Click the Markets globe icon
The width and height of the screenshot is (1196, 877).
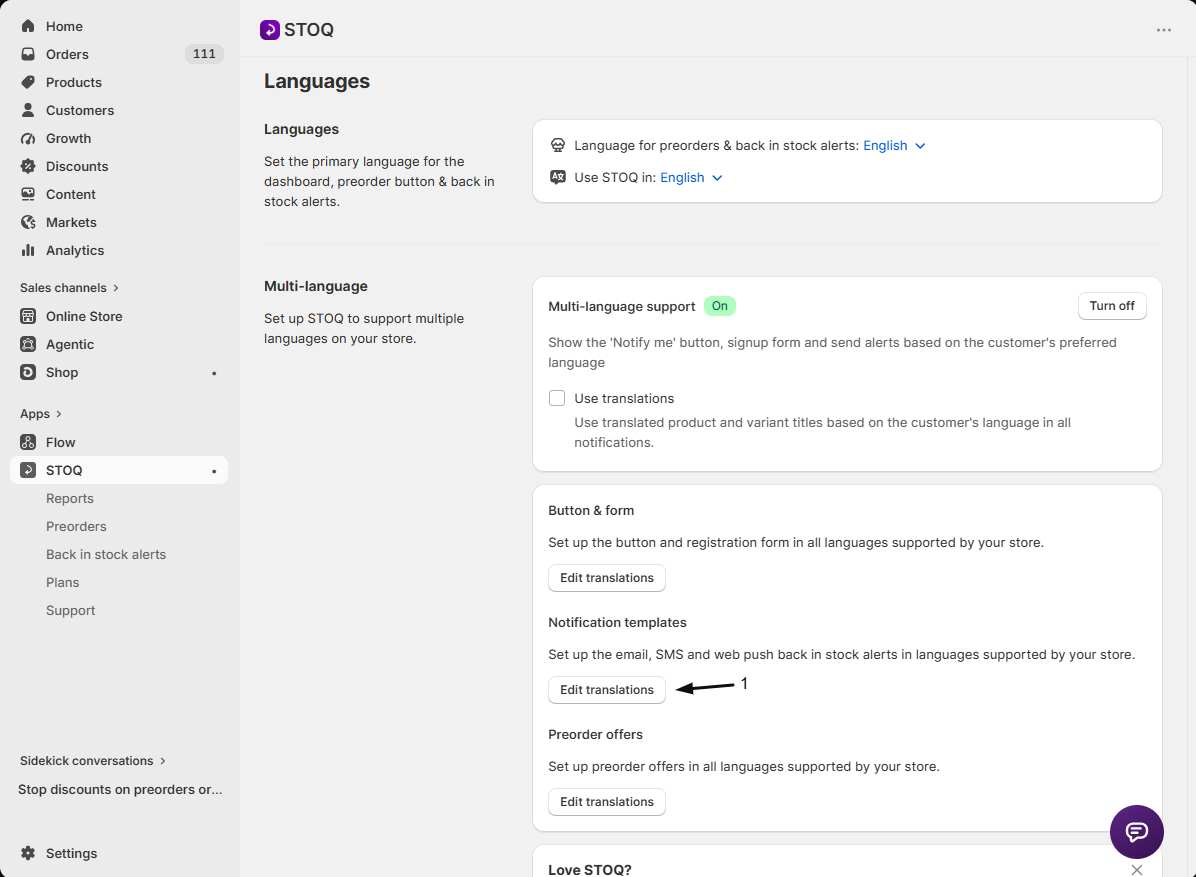[28, 222]
